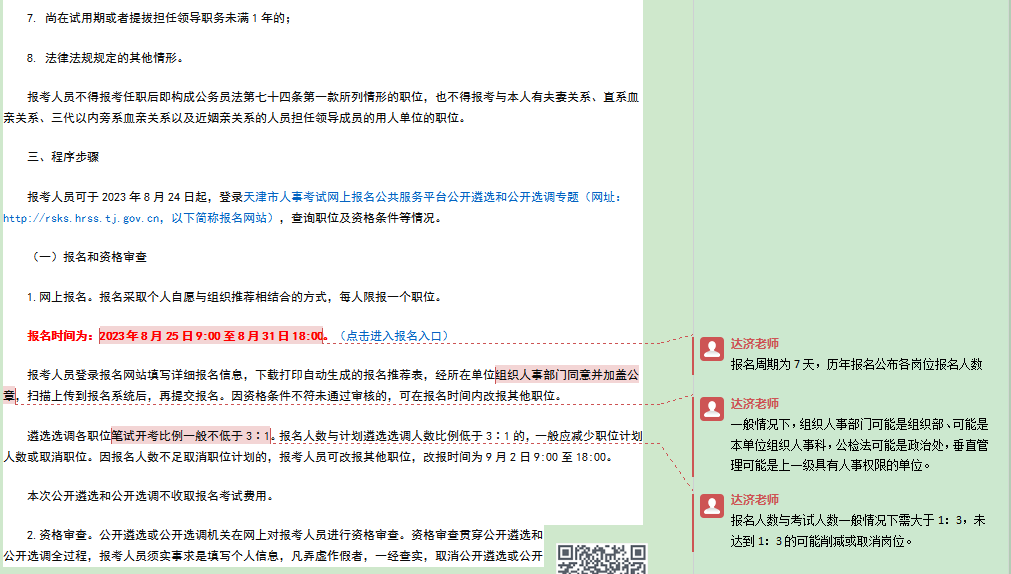
Task: Click the 达济老师 name on the 报名周期 comment
Action: [754, 343]
